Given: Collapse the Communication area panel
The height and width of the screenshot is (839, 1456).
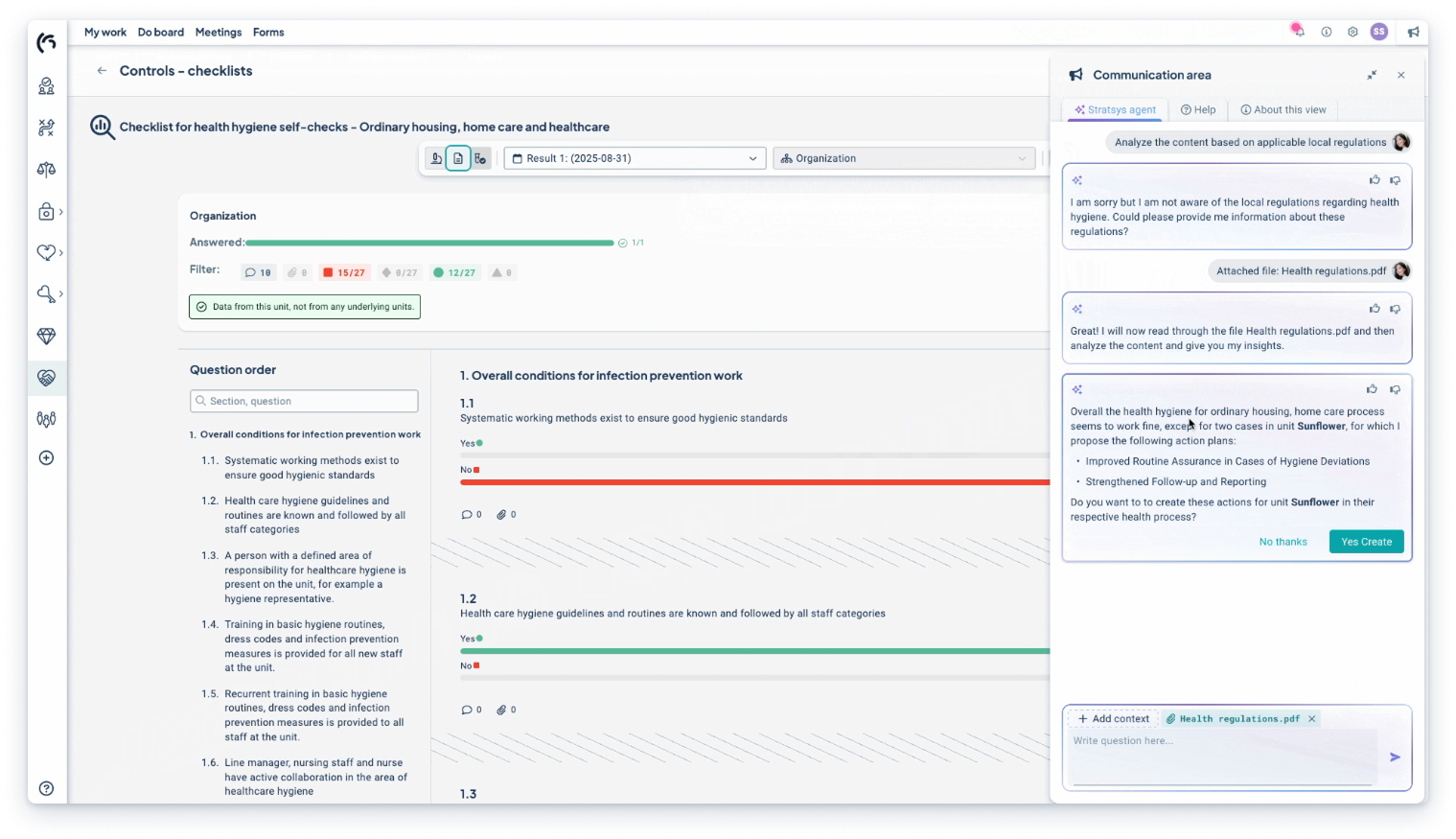Looking at the screenshot, I should pos(1372,75).
